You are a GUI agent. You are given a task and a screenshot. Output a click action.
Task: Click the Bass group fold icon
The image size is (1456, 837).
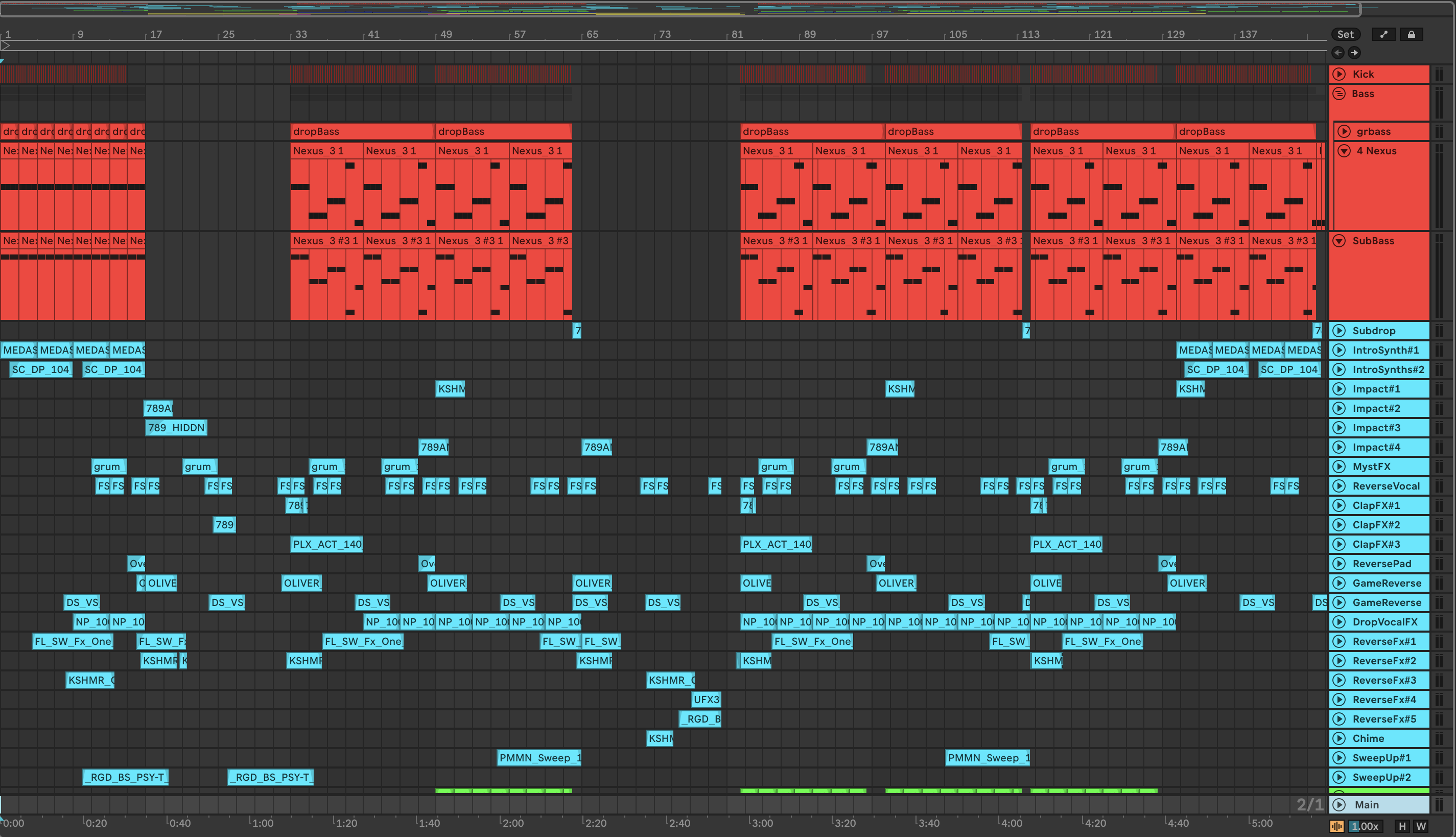click(x=1339, y=94)
